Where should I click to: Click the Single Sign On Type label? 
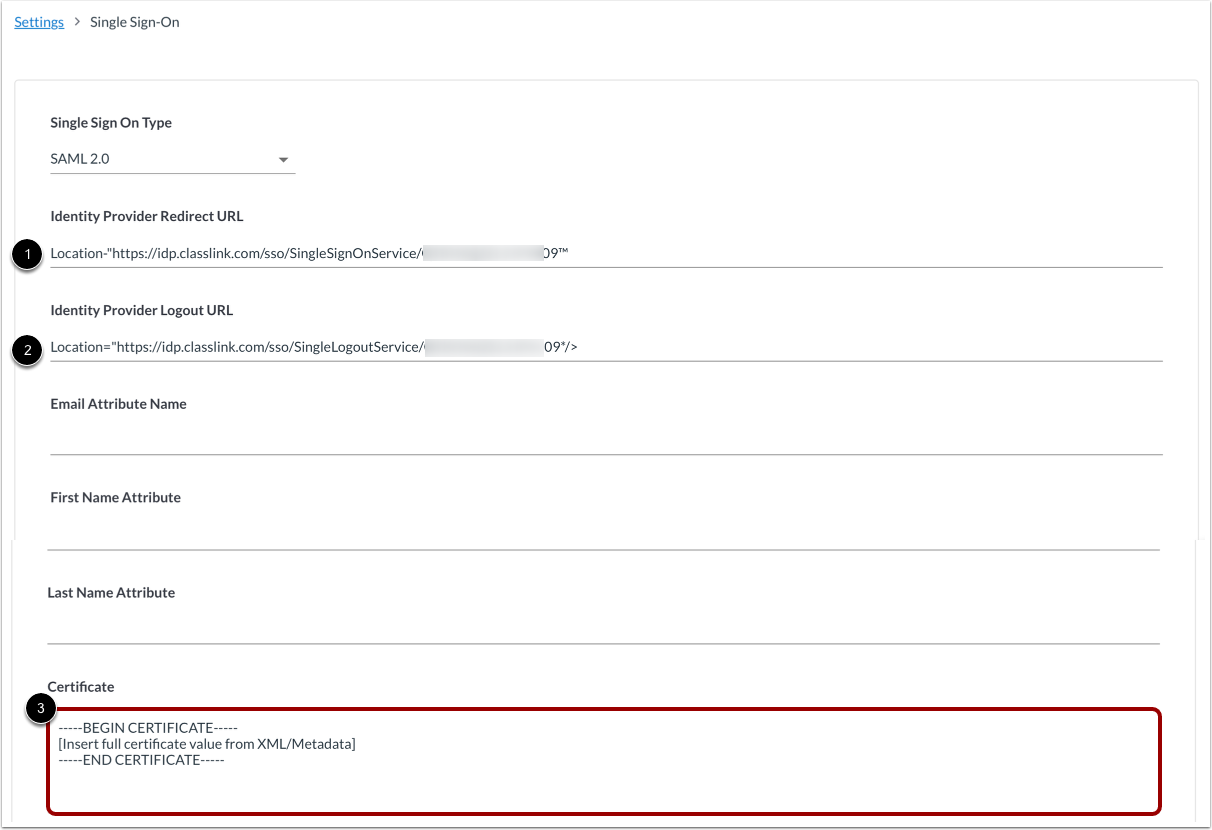click(111, 122)
